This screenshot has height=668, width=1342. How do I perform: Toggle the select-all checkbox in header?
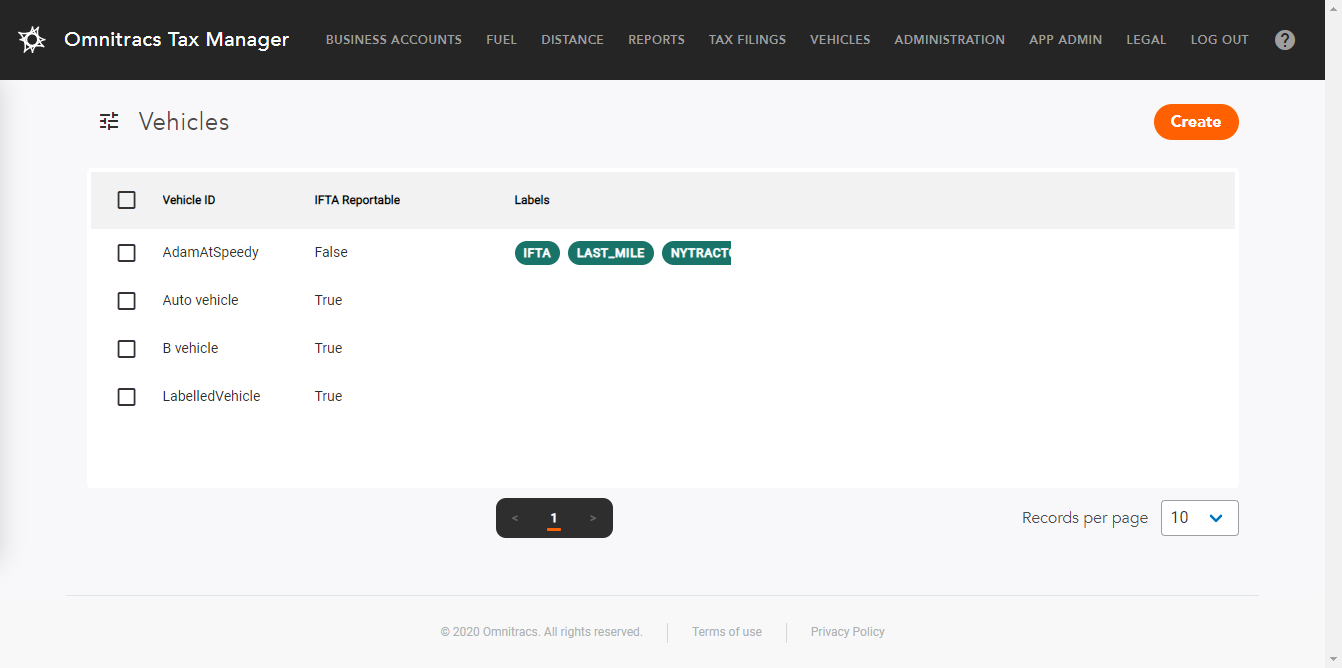(x=126, y=200)
